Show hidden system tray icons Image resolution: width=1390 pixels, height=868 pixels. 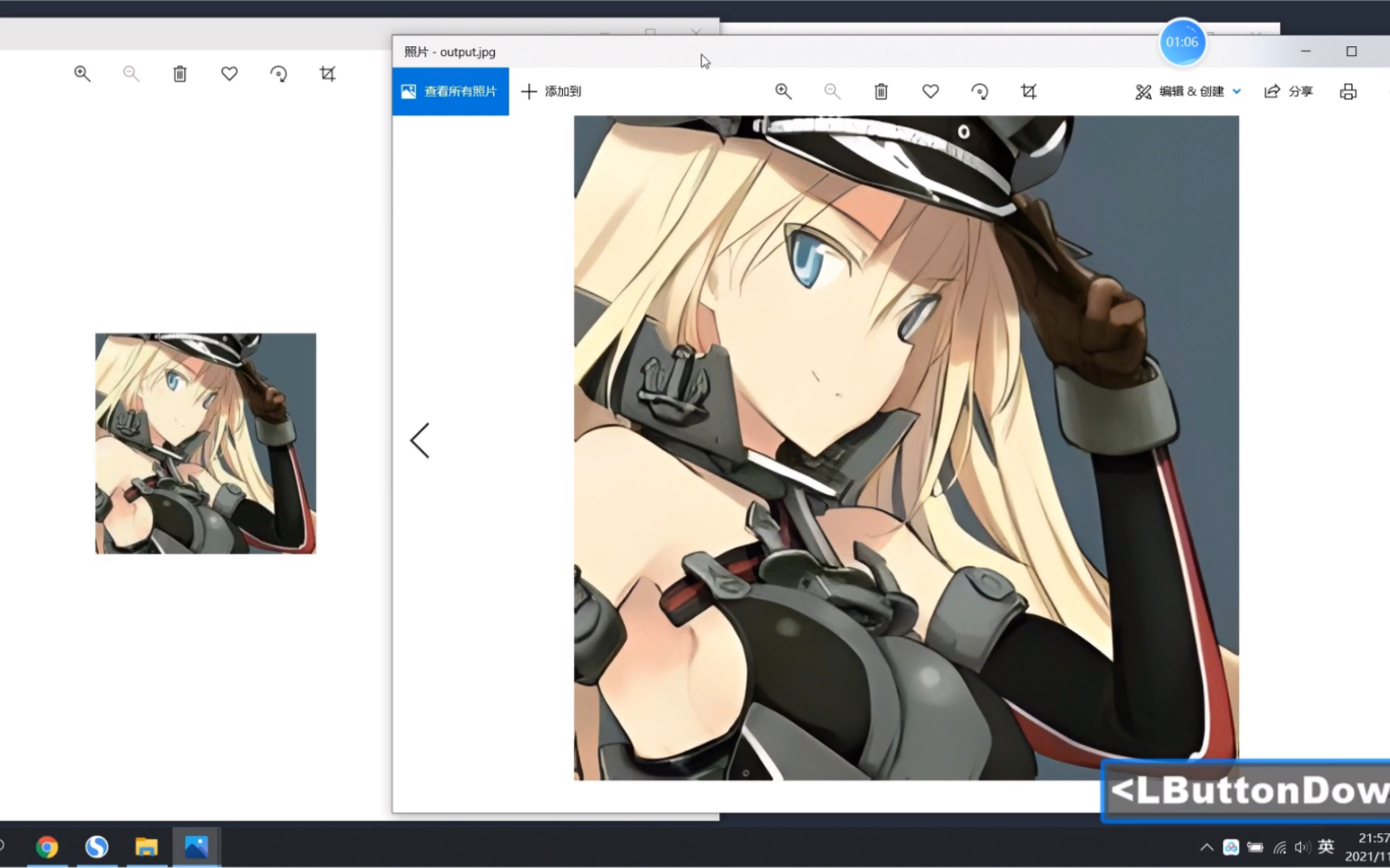tap(1207, 847)
